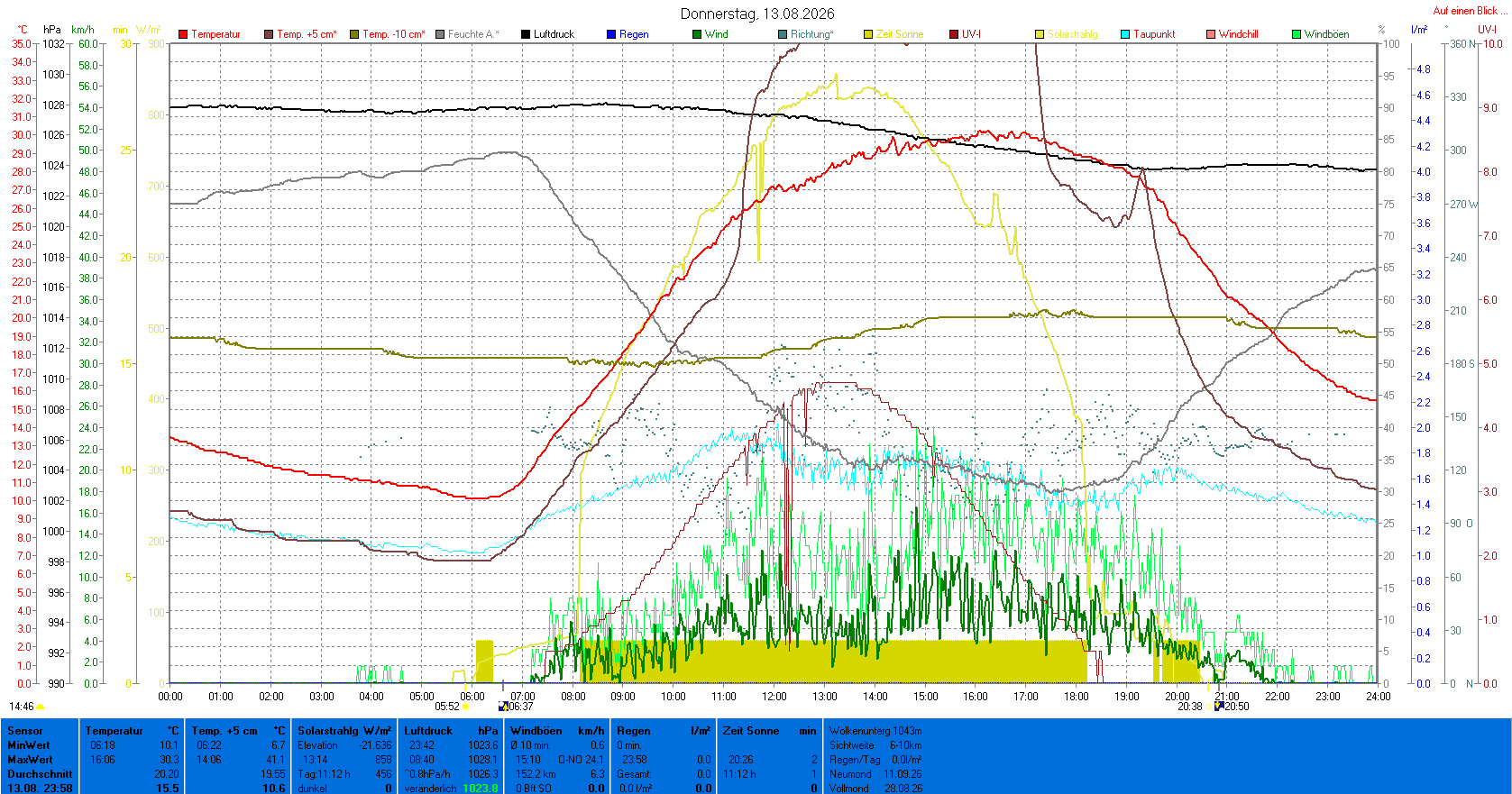Click the blue Regen legend color box
The height and width of the screenshot is (794, 1512).
pos(611,34)
